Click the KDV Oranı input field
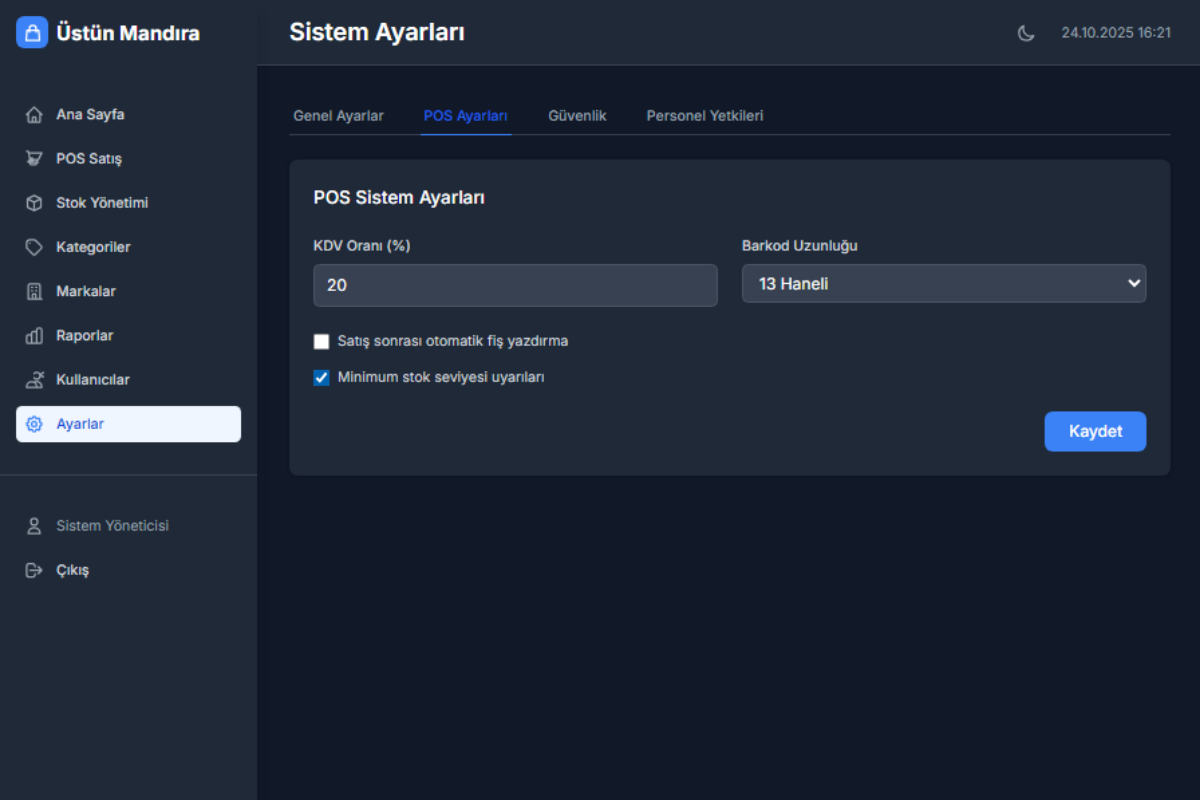The image size is (1200, 800). (x=515, y=285)
